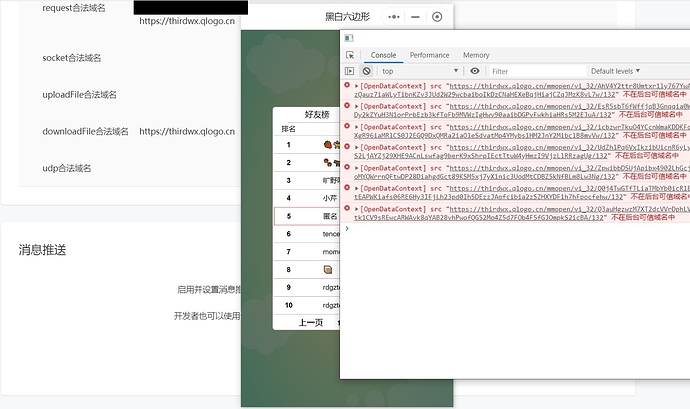690x409 pixels.
Task: Expand the Zpwibb OpenDataContext error entry
Action: coord(356,168)
